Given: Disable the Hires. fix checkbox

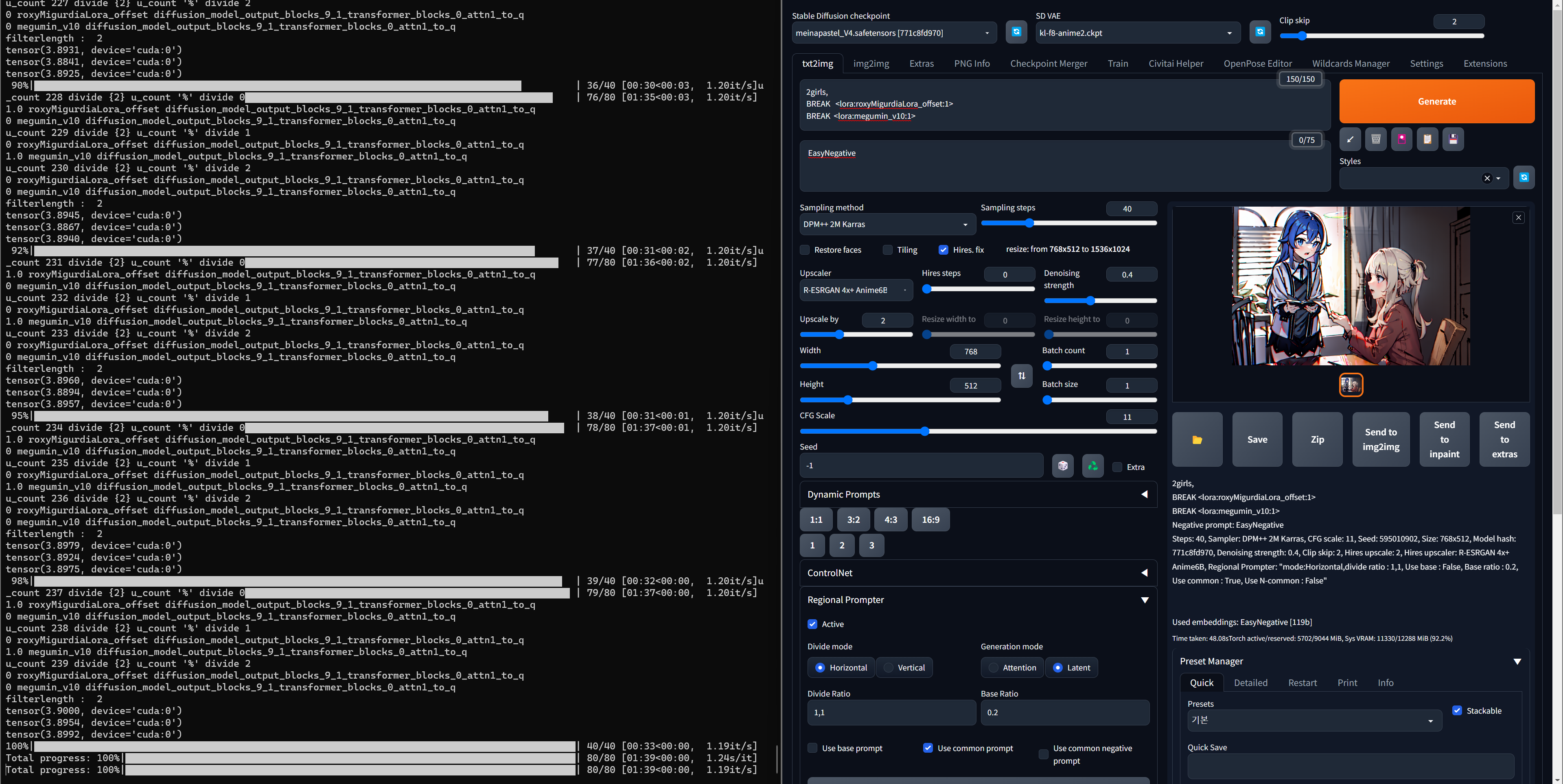Looking at the screenshot, I should coord(943,250).
